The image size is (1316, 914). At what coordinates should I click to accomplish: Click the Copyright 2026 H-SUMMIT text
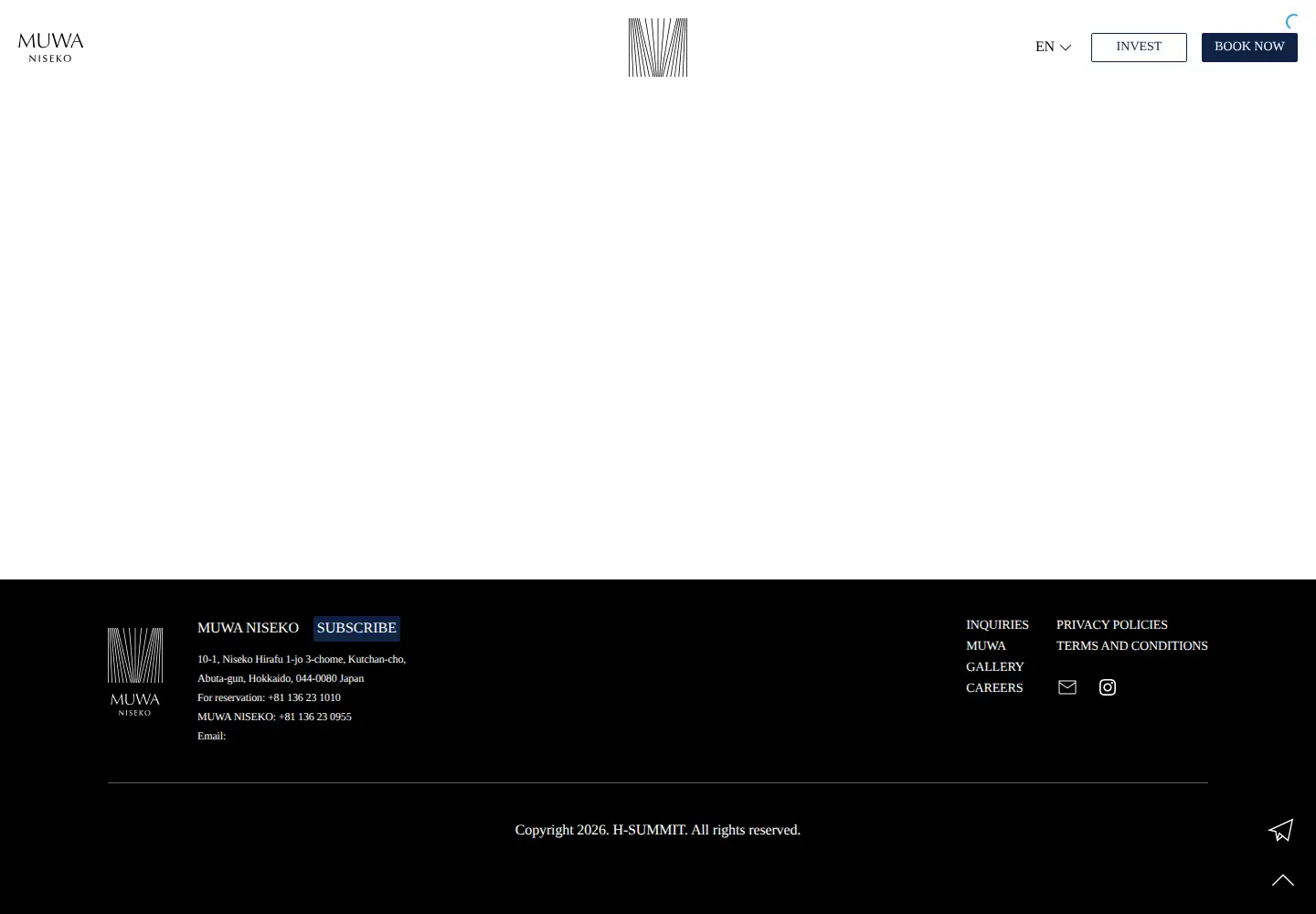point(658,830)
